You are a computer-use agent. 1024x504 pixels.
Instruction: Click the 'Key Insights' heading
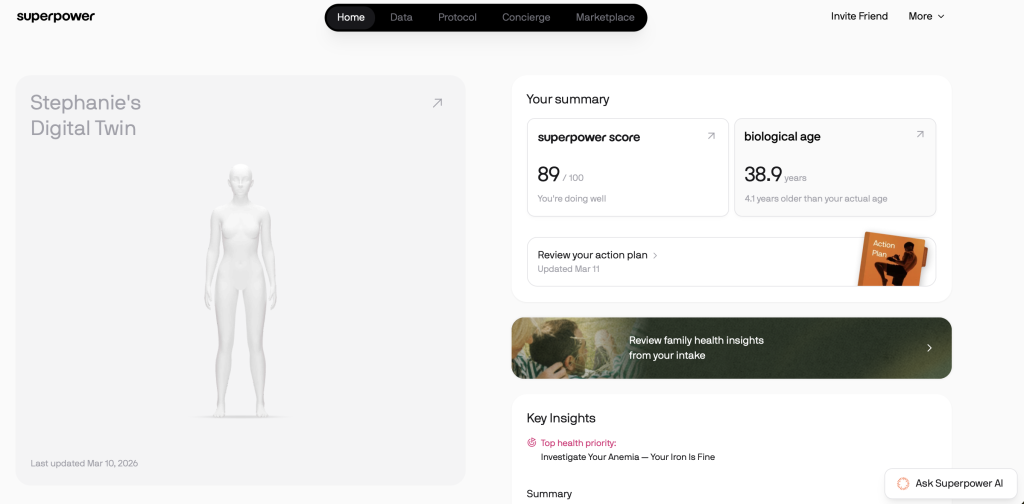561,418
